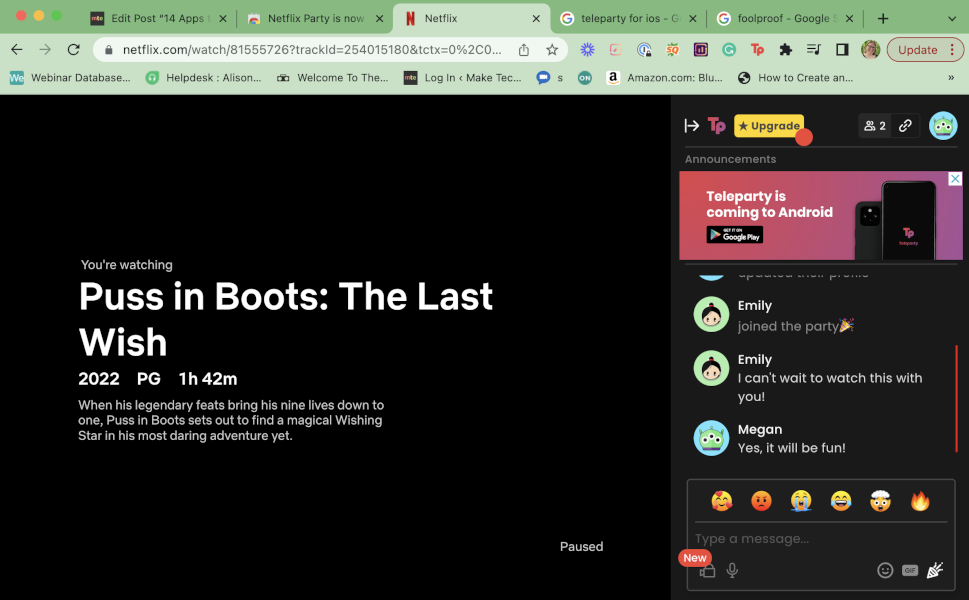Toggle the new camera feature in chat
Viewport: 969px width, 600px height.
click(708, 570)
